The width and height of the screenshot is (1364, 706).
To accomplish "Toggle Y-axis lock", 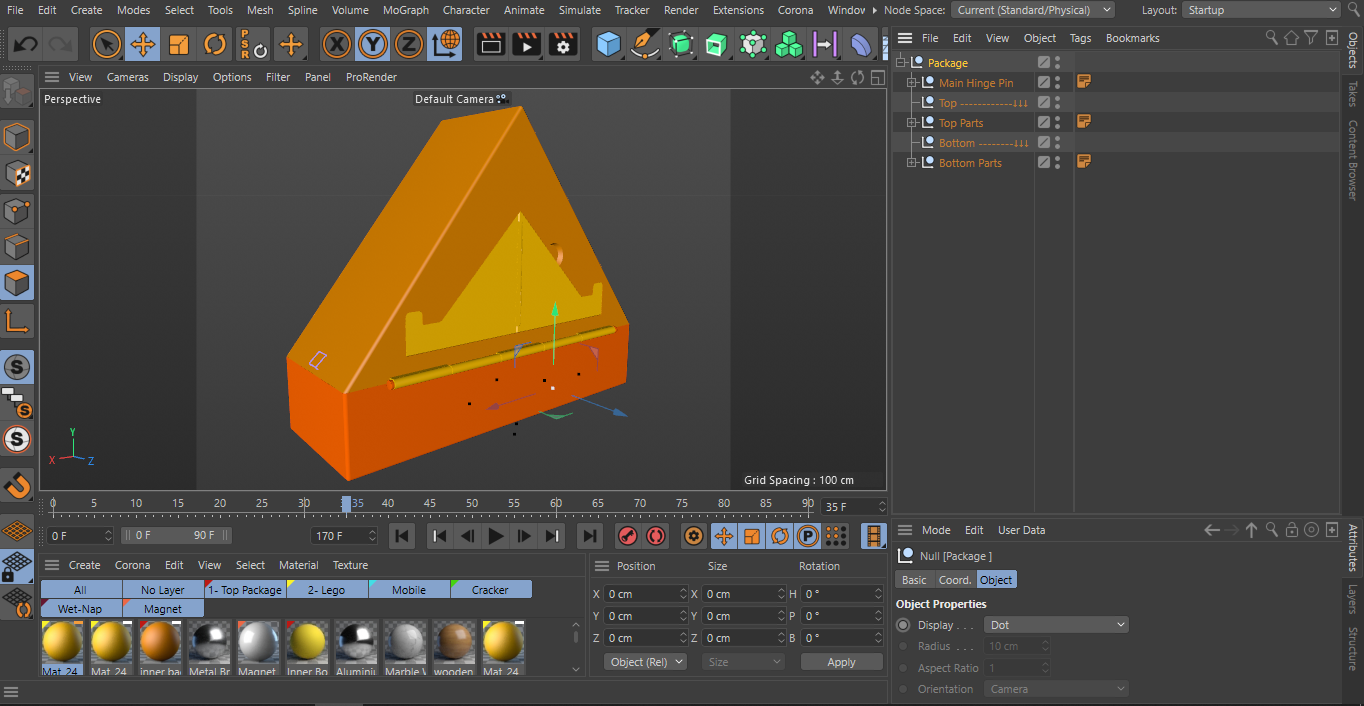I will click(373, 44).
